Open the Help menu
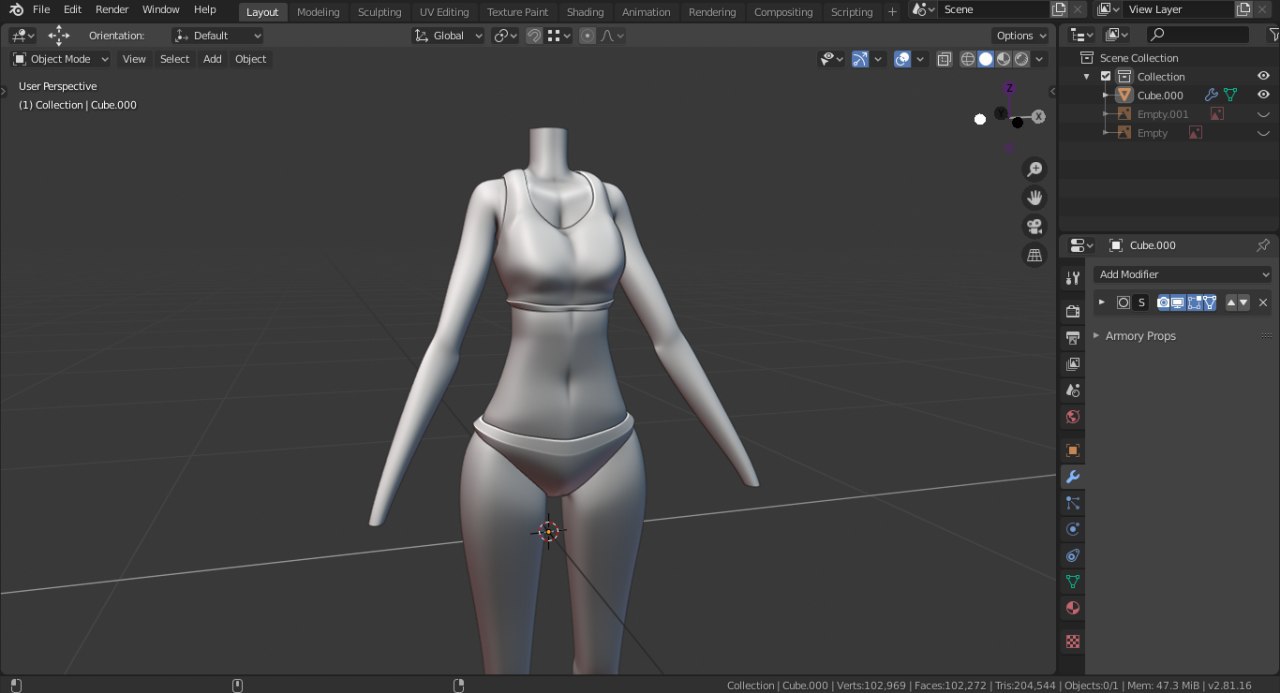 pos(205,9)
